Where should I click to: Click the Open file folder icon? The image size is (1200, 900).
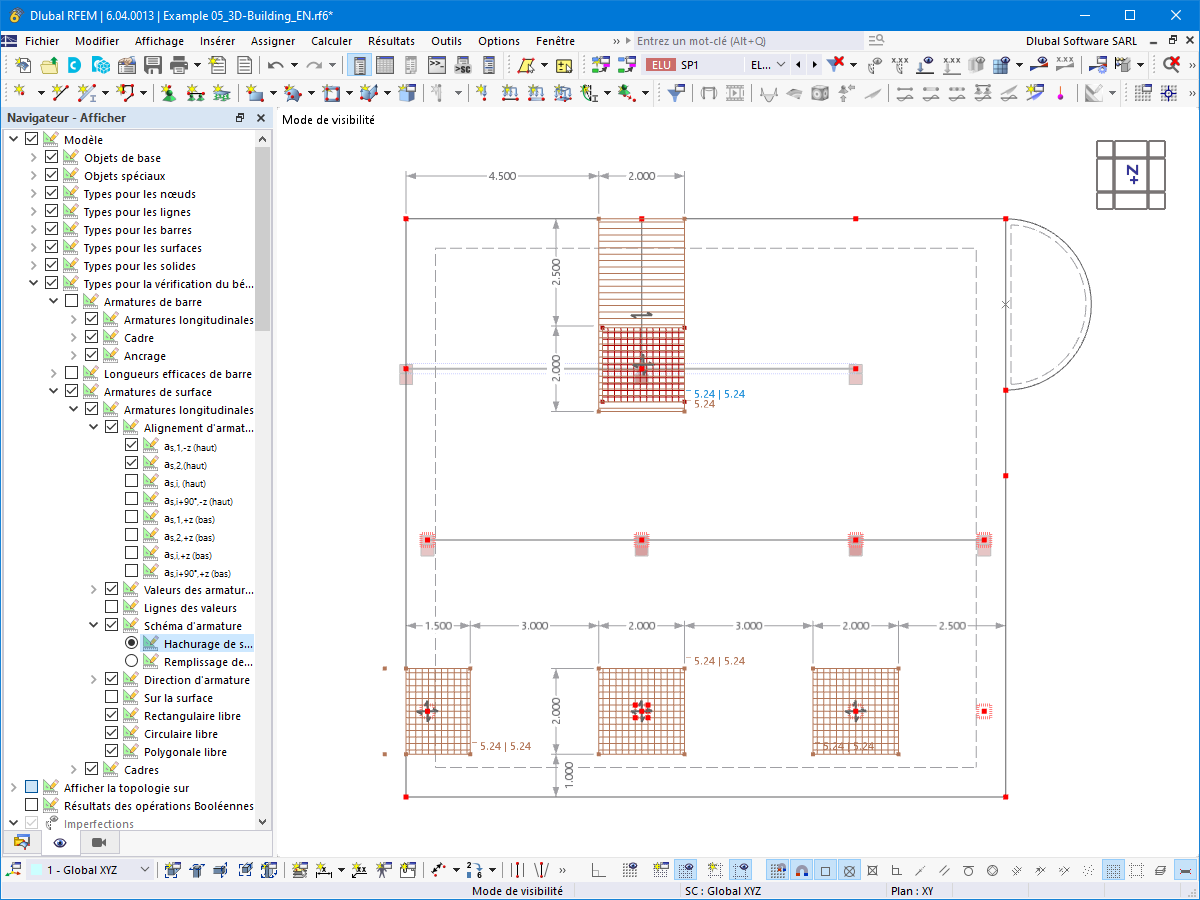(x=49, y=65)
